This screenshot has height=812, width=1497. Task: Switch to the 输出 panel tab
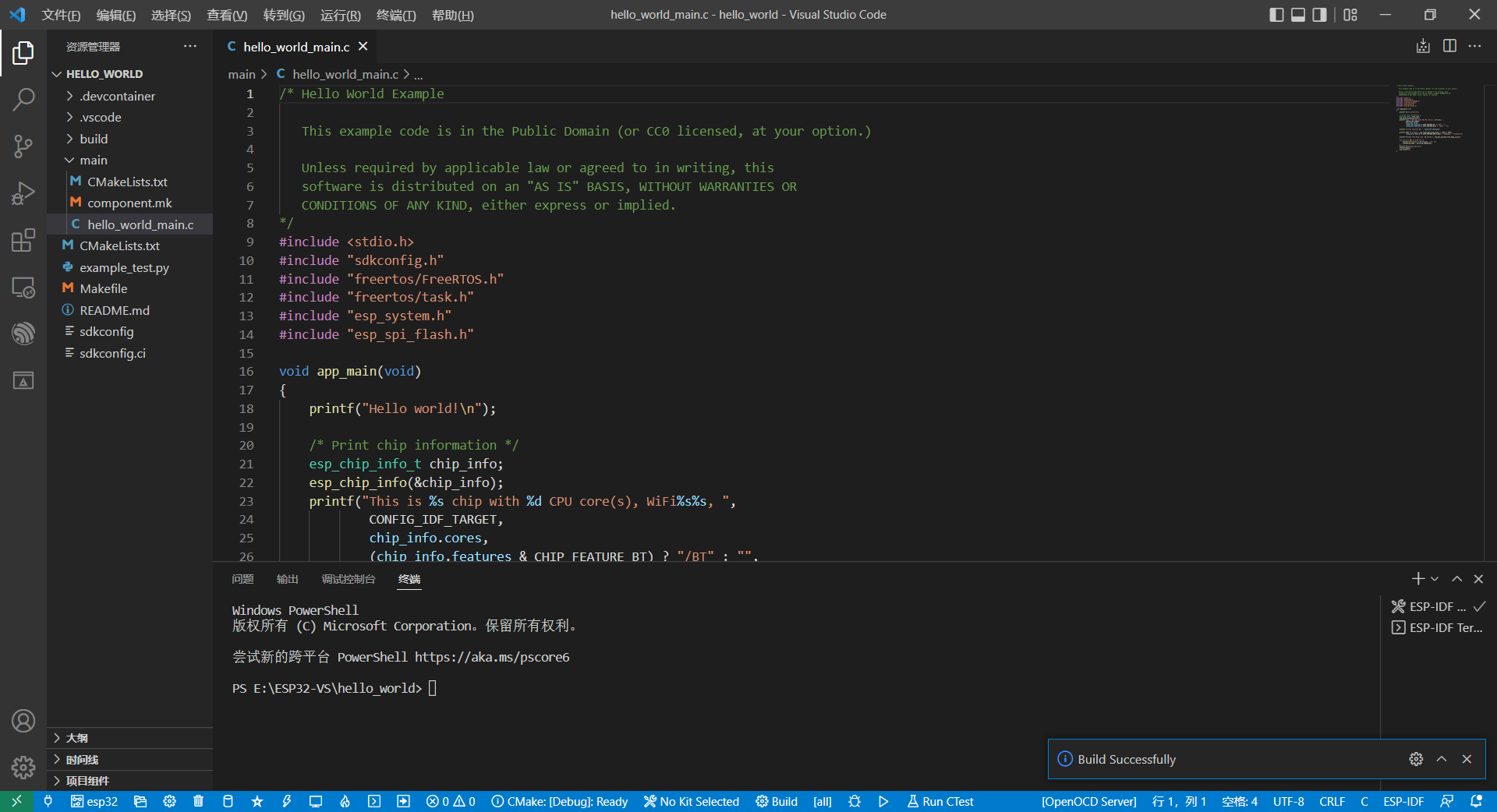point(286,579)
